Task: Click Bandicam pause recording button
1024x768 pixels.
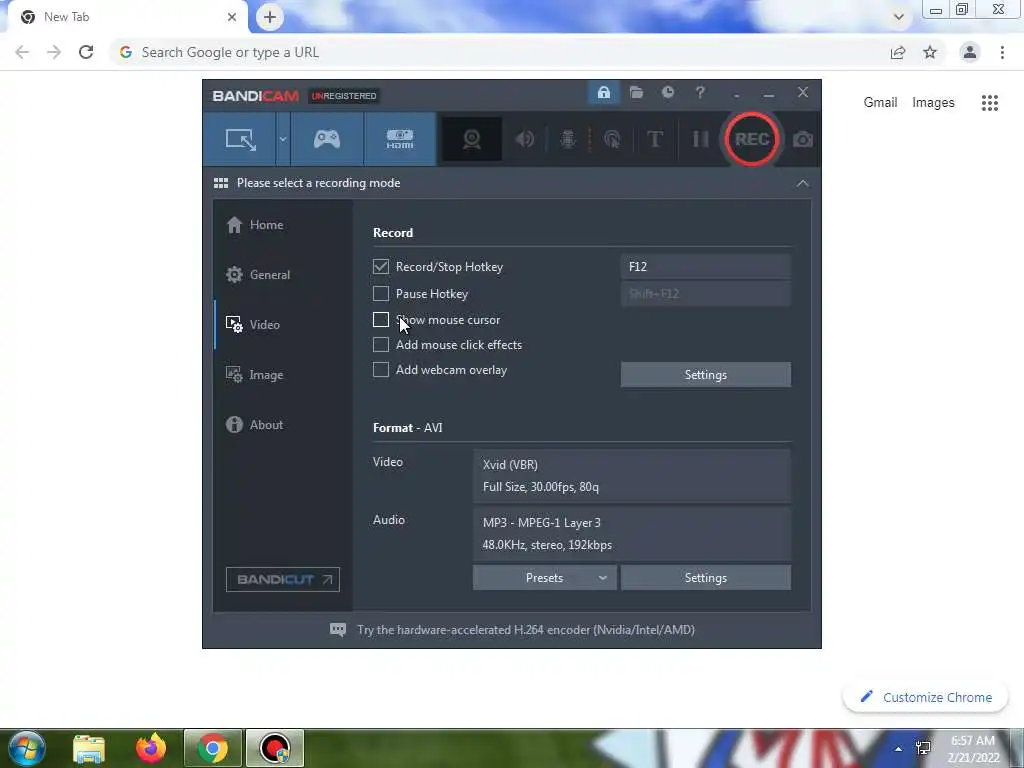Action: point(700,139)
